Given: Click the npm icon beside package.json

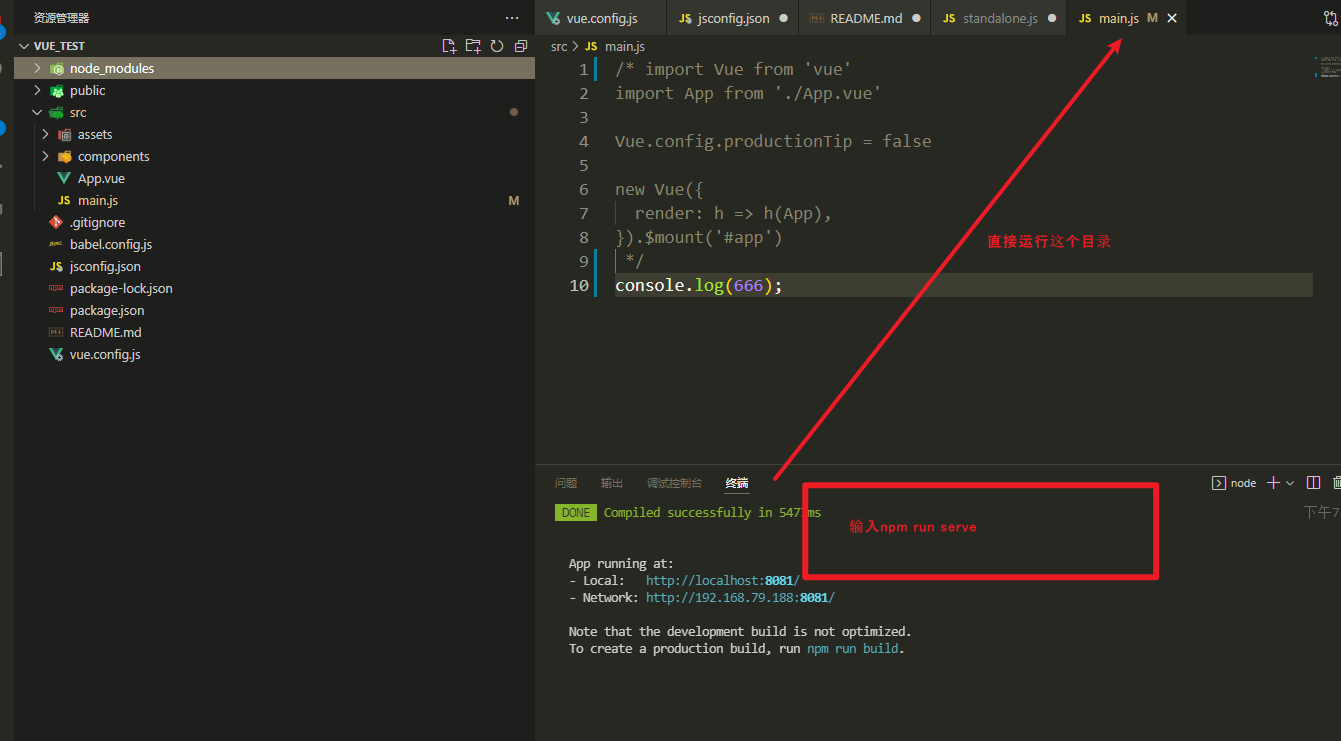Looking at the screenshot, I should click(x=56, y=310).
